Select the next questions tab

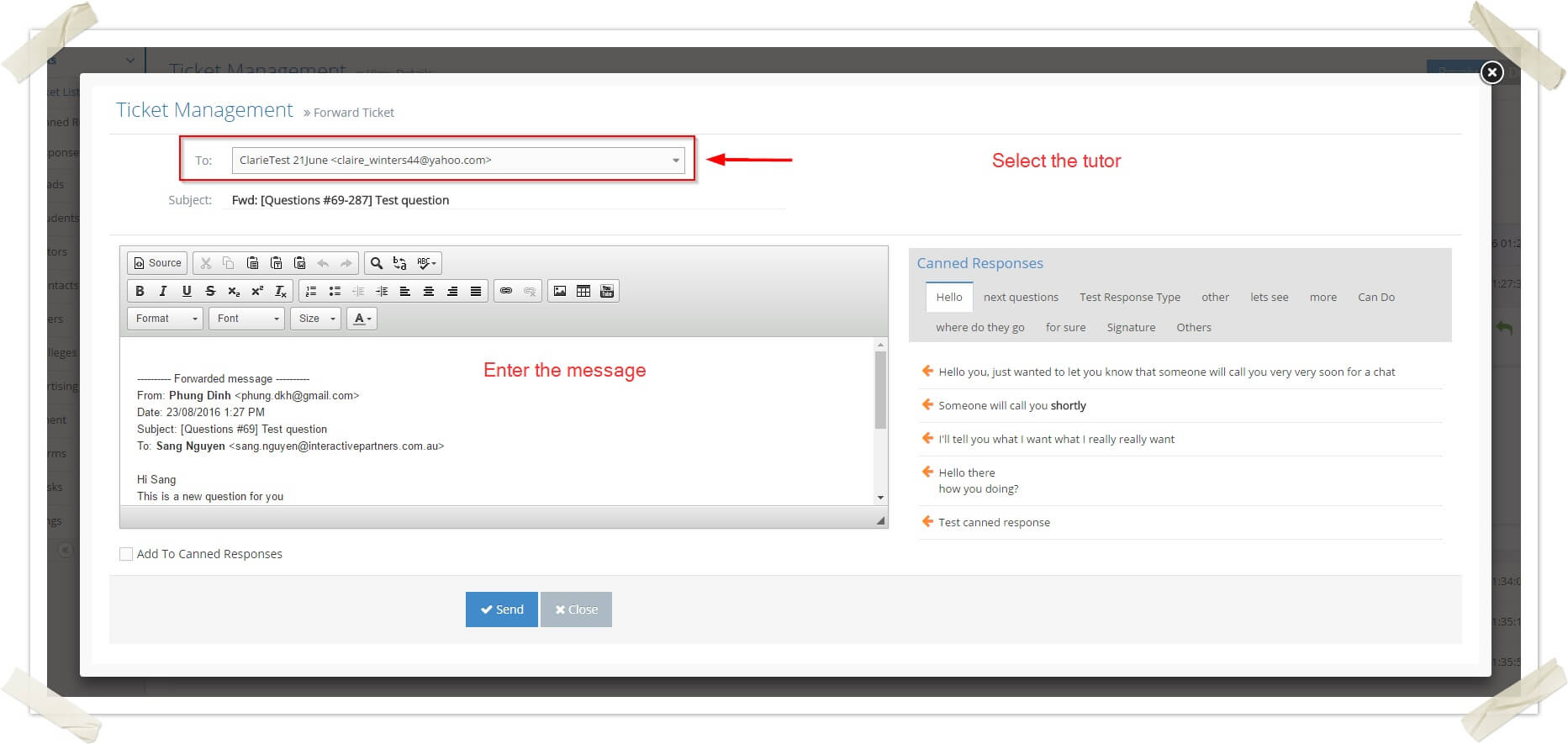coord(1021,297)
